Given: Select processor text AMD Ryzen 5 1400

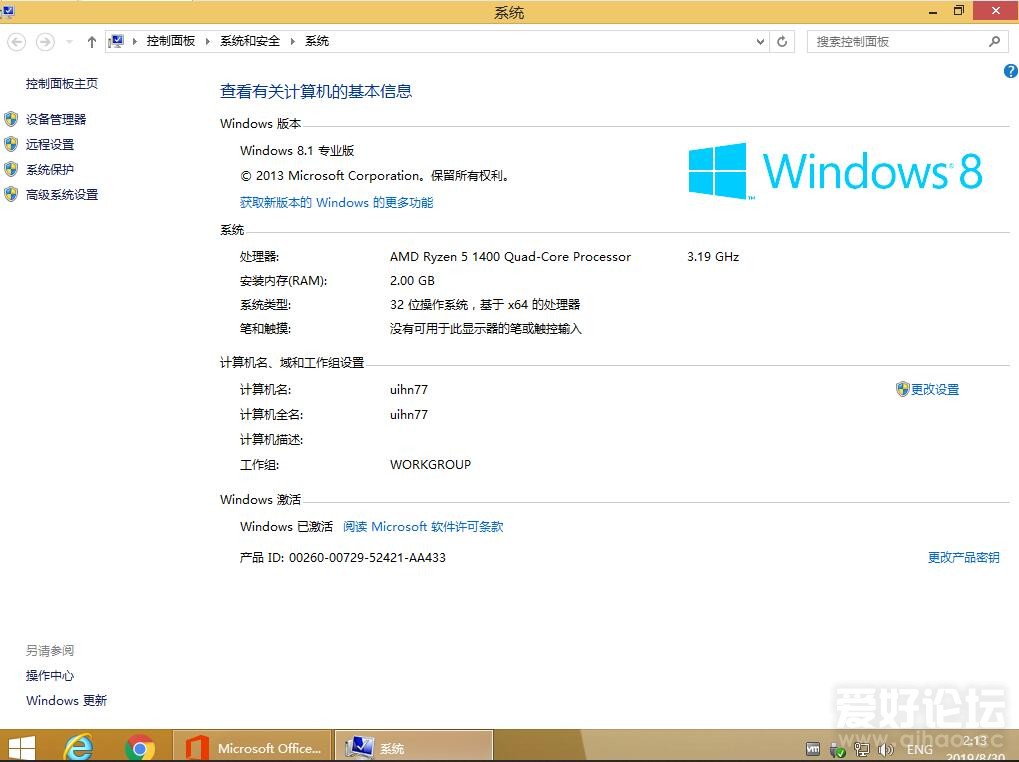Looking at the screenshot, I should point(510,257).
